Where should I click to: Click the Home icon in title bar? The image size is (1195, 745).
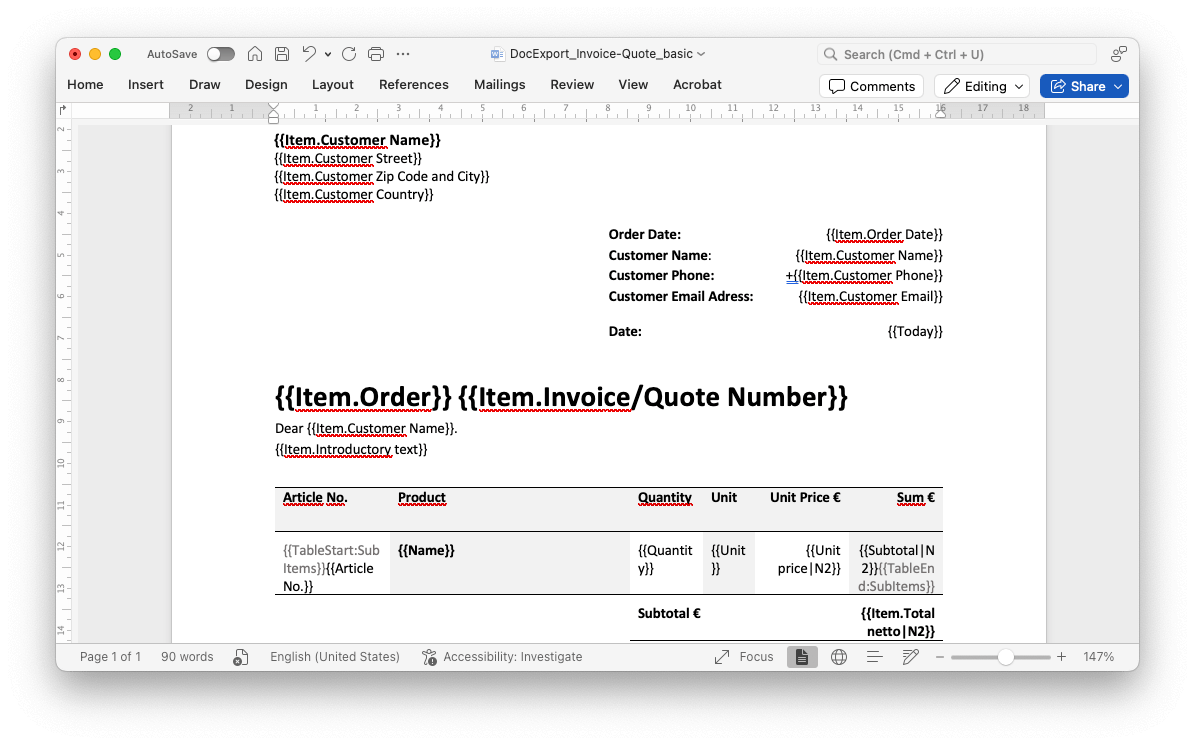coord(255,54)
